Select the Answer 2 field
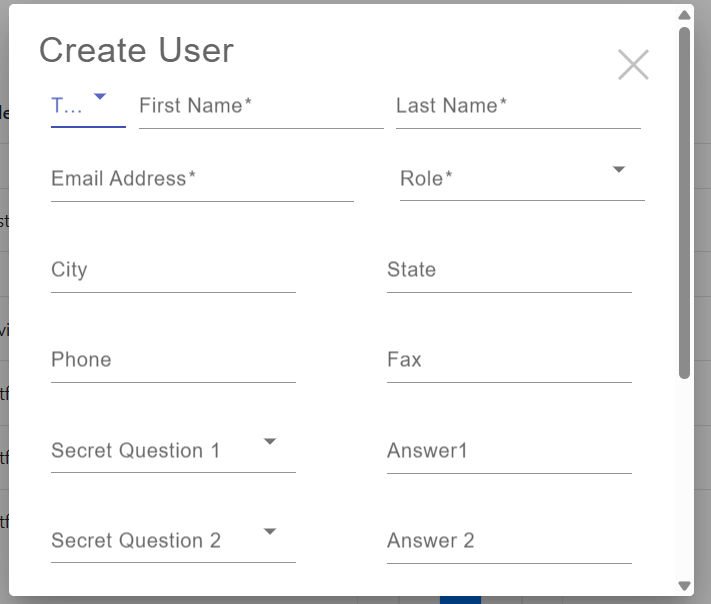Viewport: 711px width, 604px height. click(x=508, y=542)
